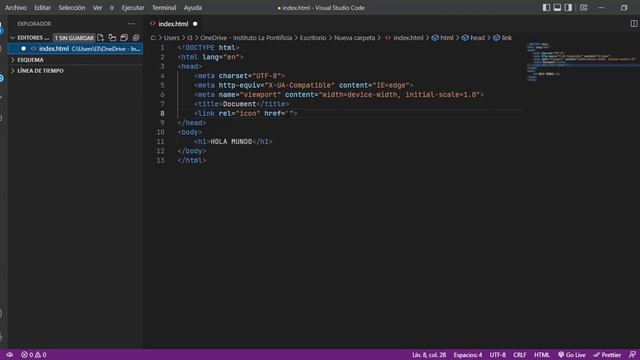Click line number 10 in gutter
640x360 pixels.
pyautogui.click(x=160, y=132)
